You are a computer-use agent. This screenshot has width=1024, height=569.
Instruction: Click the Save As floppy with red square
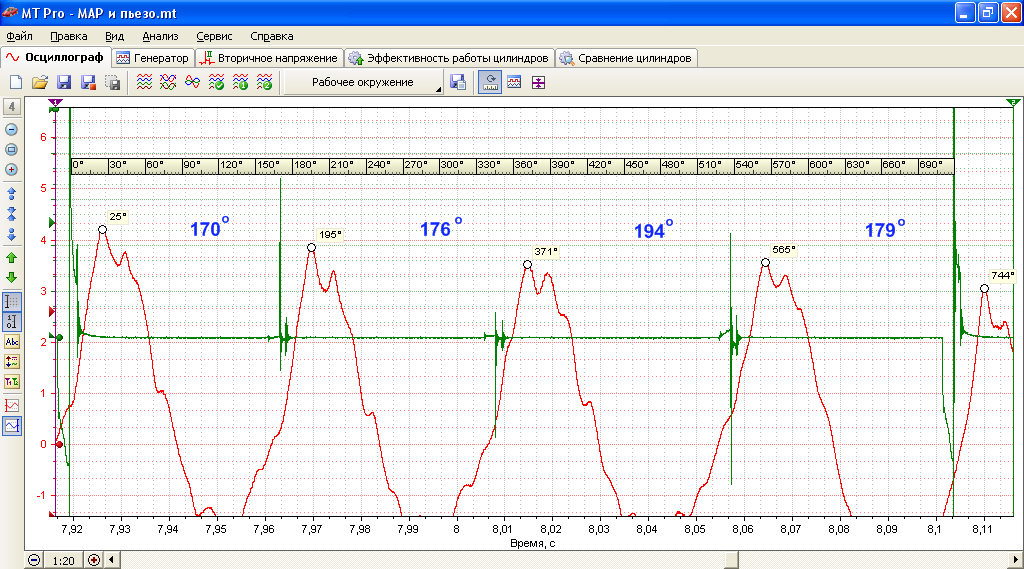(88, 82)
